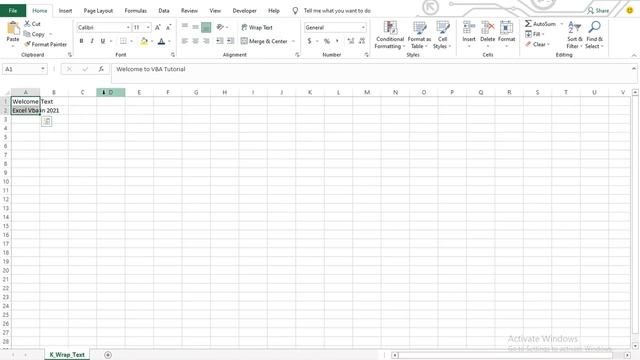
Task: Toggle Bottom Align vertical alignment
Action: tap(206, 27)
